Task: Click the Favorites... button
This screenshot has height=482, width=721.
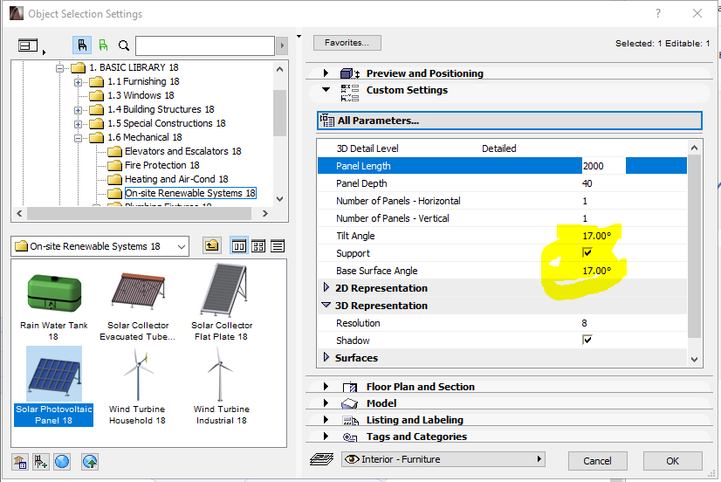Action: tap(347, 43)
